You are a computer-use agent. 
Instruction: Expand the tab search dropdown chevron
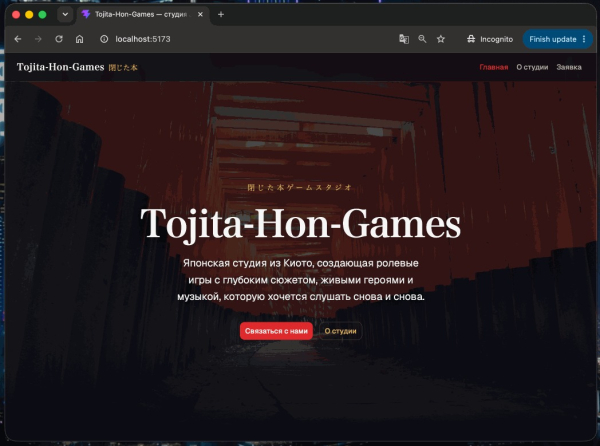tap(65, 15)
